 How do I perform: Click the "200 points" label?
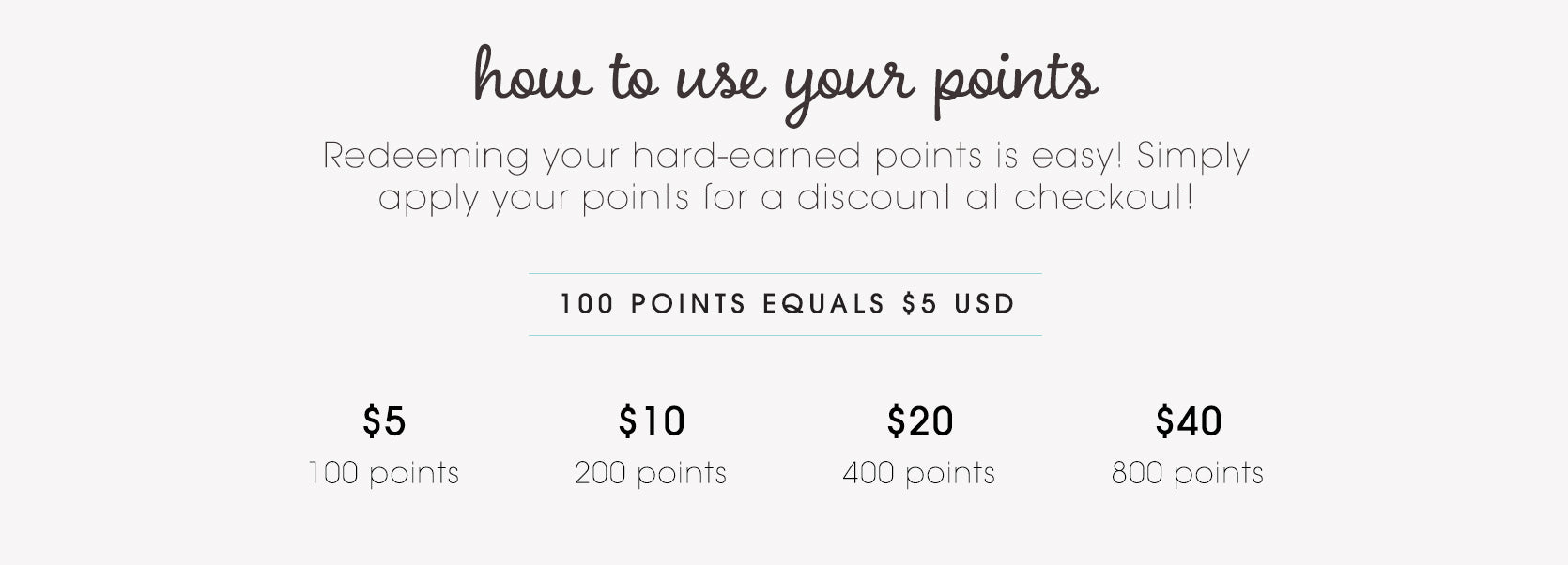[651, 472]
